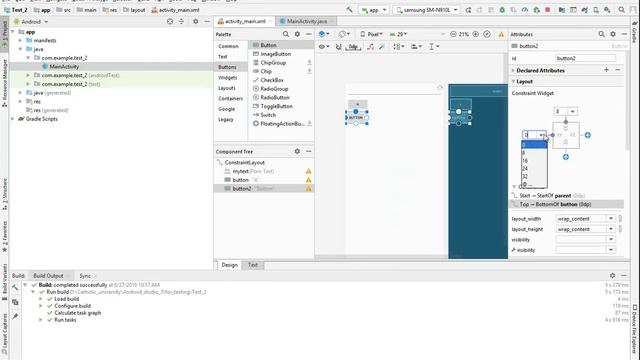Open the Android project view dropdown
Screen dimensions: 640x360
(31, 22)
